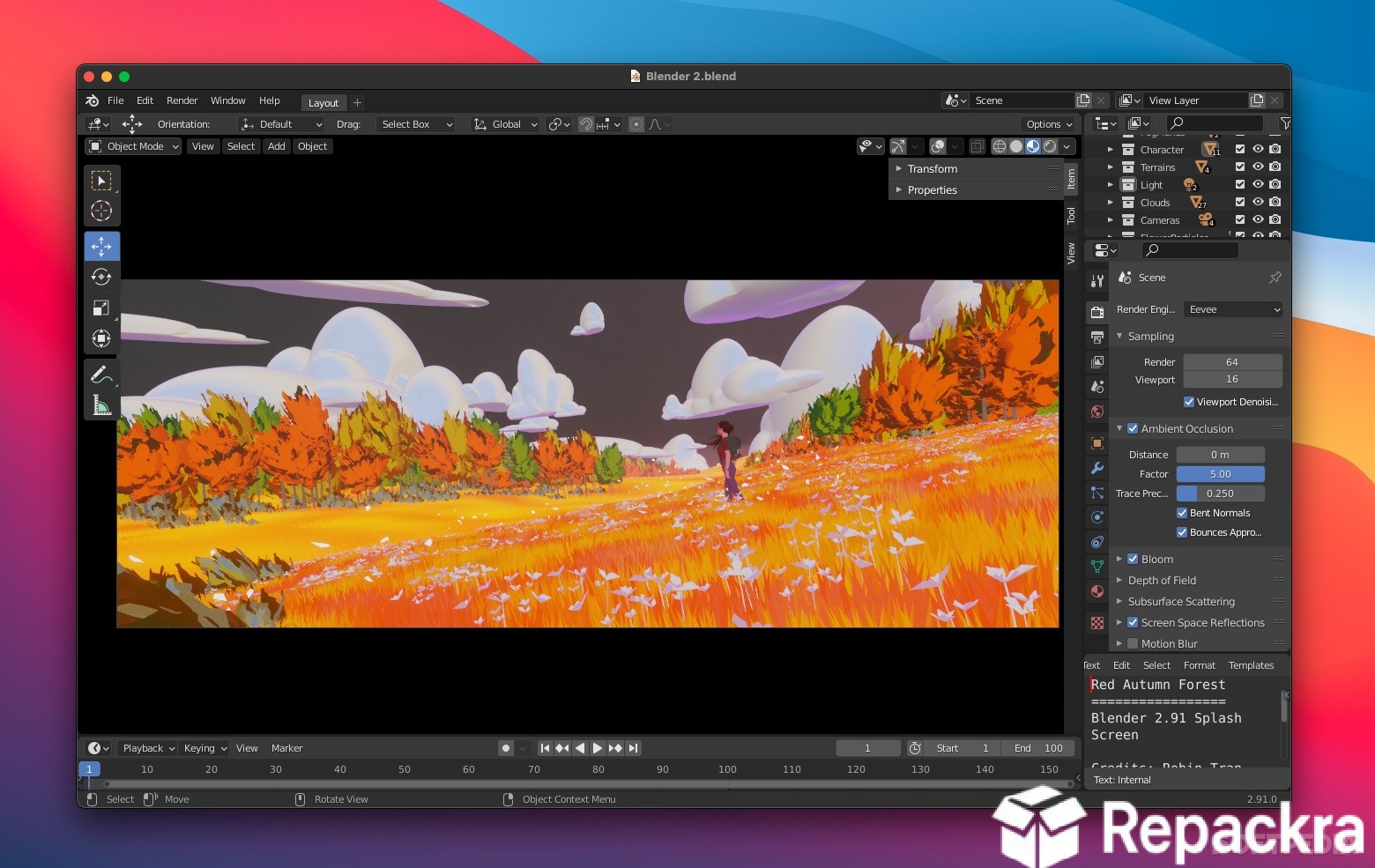The image size is (1375, 868).
Task: Pin the Scene properties panel
Action: point(1275,278)
